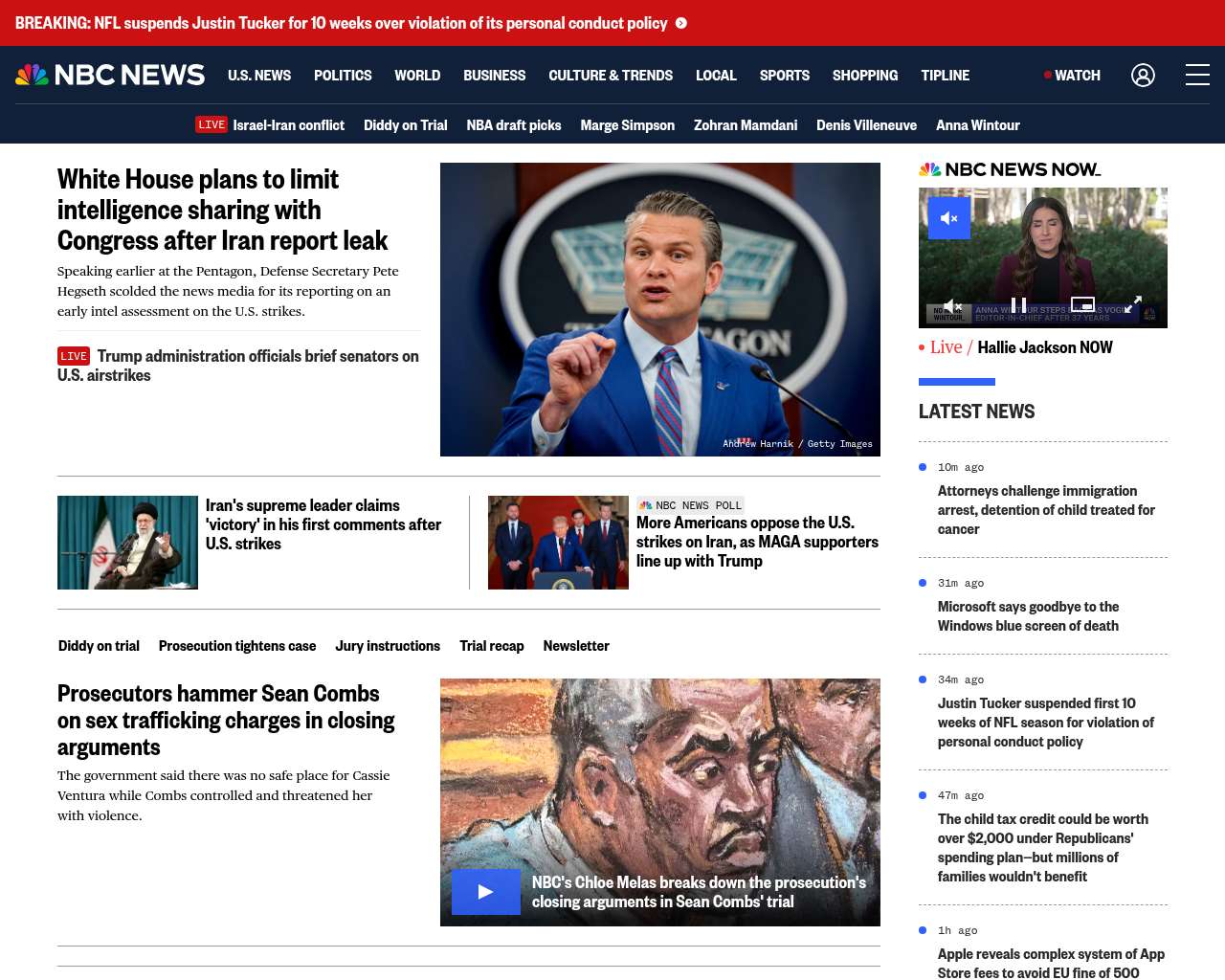Click the NBC News Poll label
This screenshot has height=980, width=1225.
tap(690, 505)
